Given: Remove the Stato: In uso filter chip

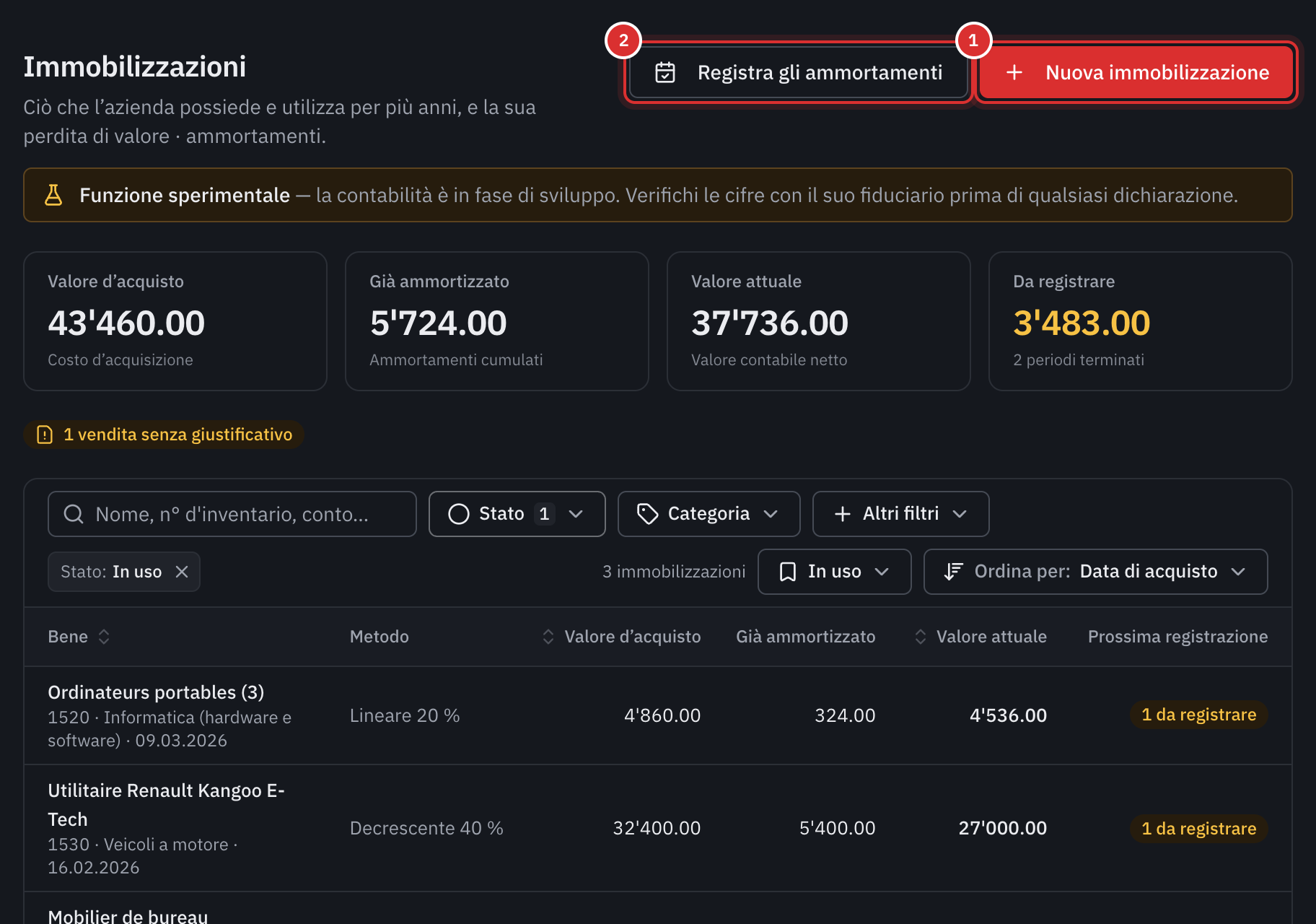Looking at the screenshot, I should [182, 572].
